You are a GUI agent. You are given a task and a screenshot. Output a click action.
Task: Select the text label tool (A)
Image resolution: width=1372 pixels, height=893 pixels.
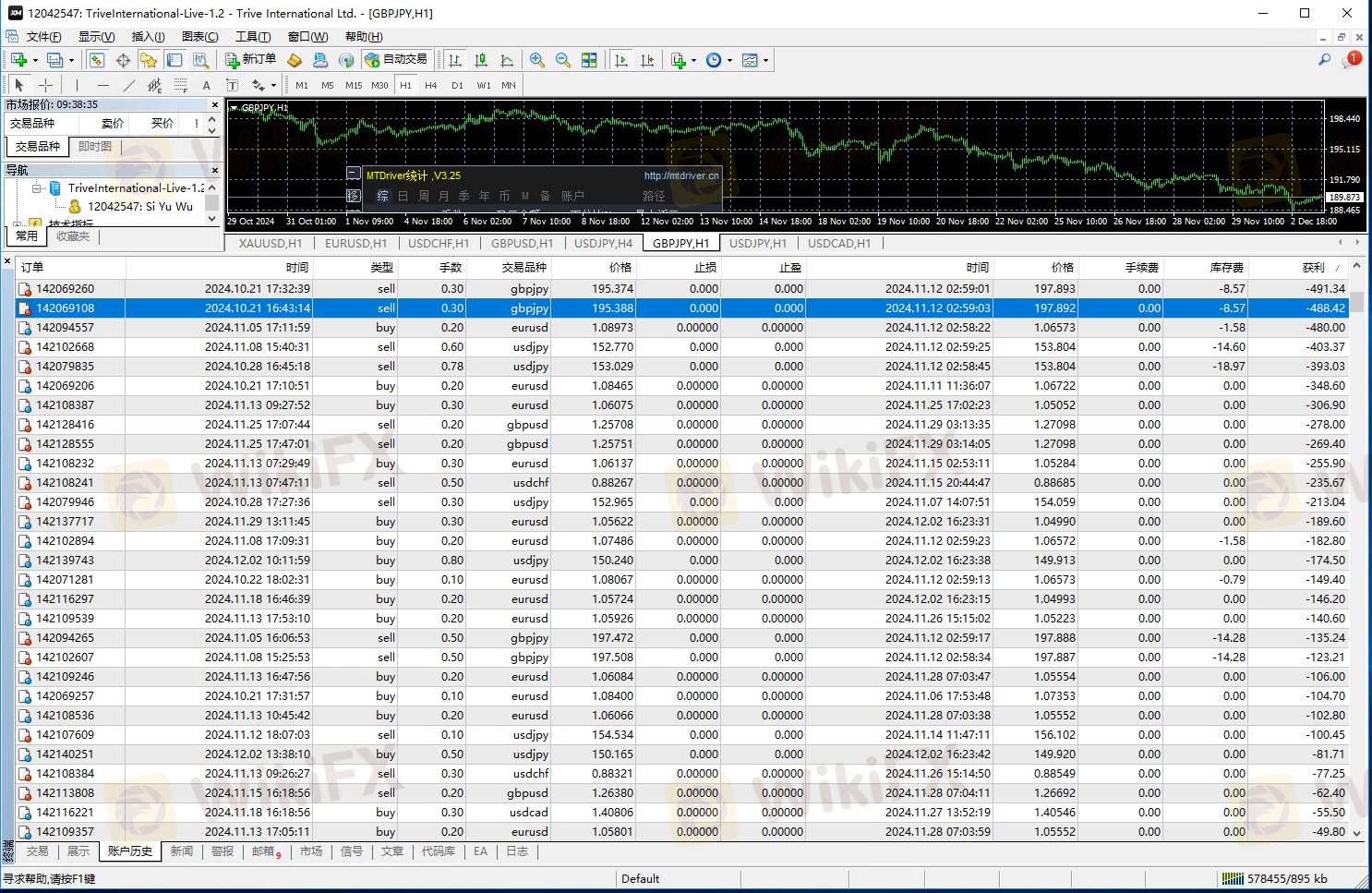tap(206, 85)
